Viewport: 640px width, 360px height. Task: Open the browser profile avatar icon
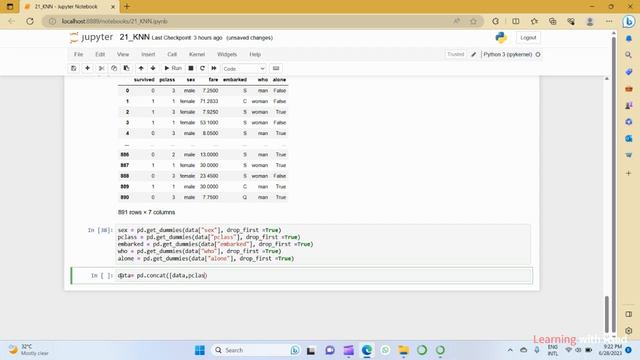(x=590, y=21)
